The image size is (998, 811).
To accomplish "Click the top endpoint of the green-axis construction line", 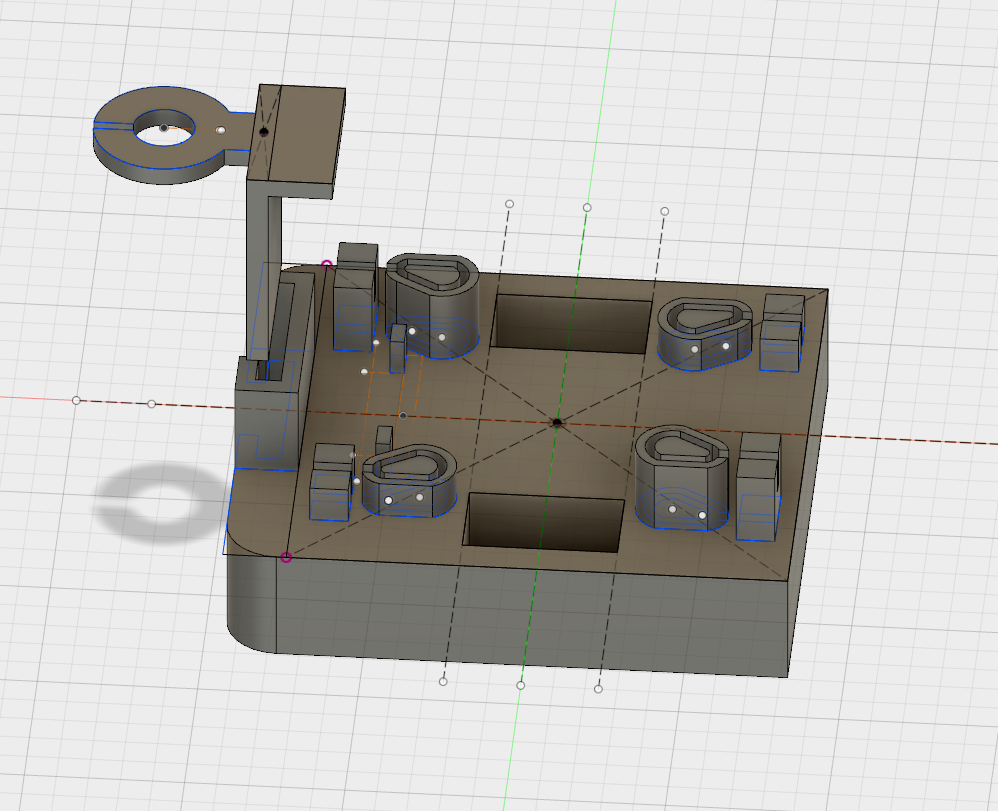I will 587,208.
